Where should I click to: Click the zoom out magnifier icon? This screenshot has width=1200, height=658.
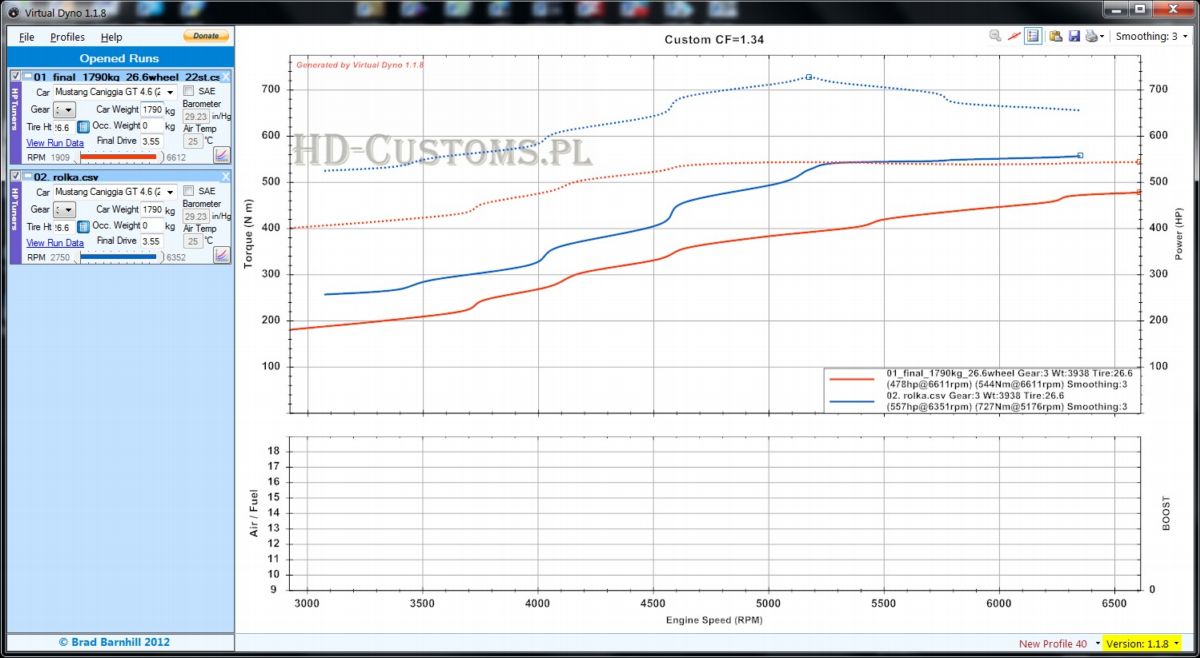tap(995, 36)
